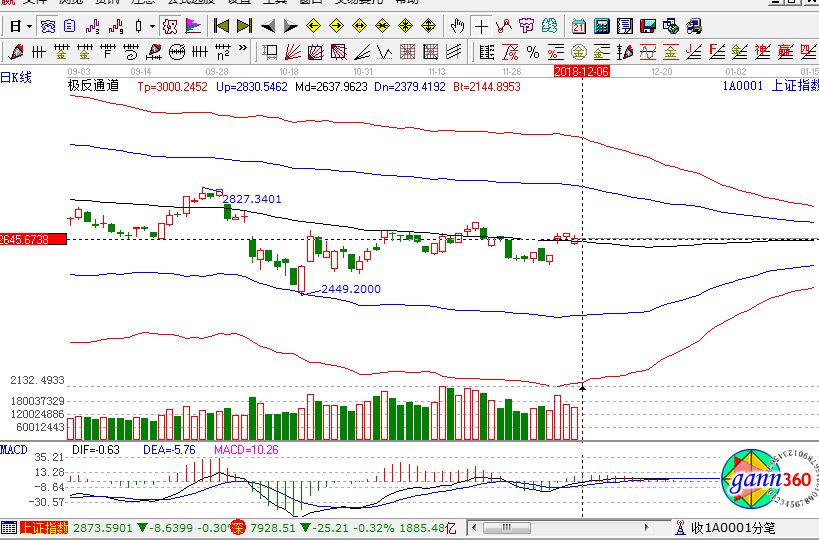
Task: Toggle the yellow left-arrow diamond icon
Action: tap(313, 26)
